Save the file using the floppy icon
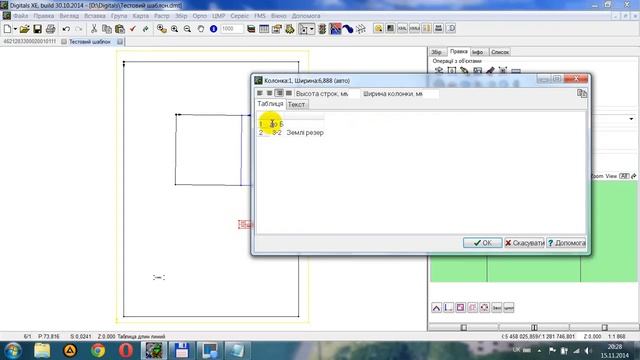This screenshot has height=360, width=640. (38, 29)
